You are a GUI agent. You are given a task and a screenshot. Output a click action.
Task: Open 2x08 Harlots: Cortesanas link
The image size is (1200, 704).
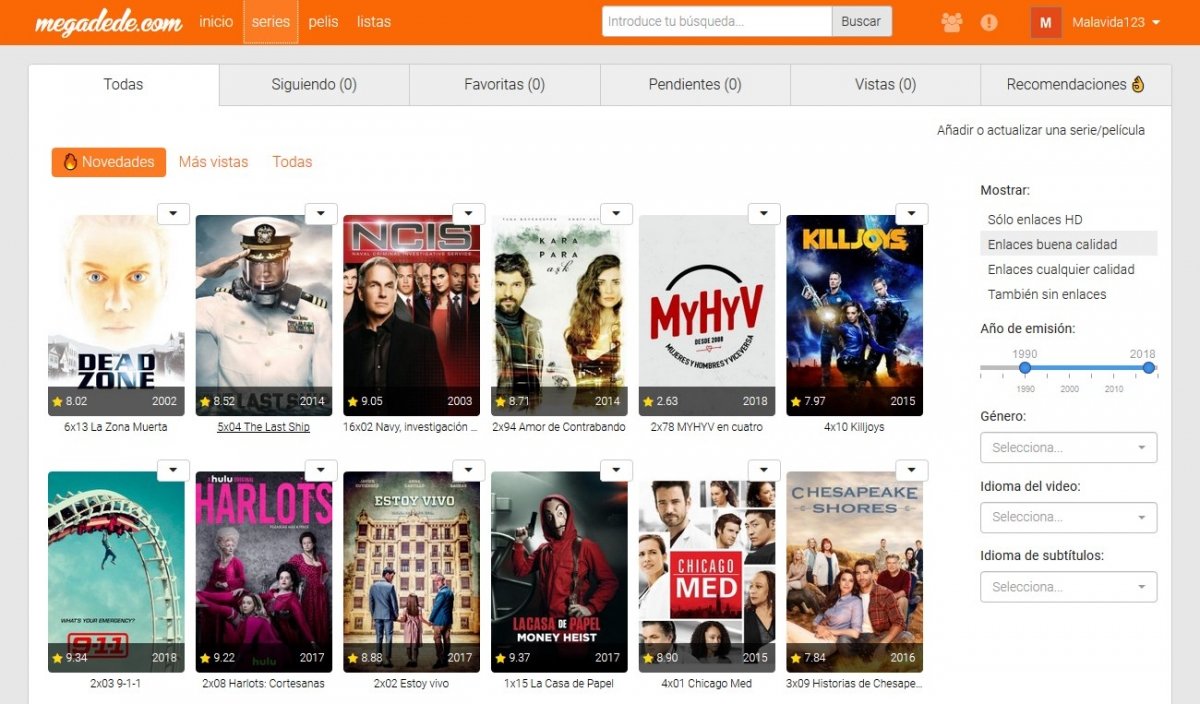(263, 684)
